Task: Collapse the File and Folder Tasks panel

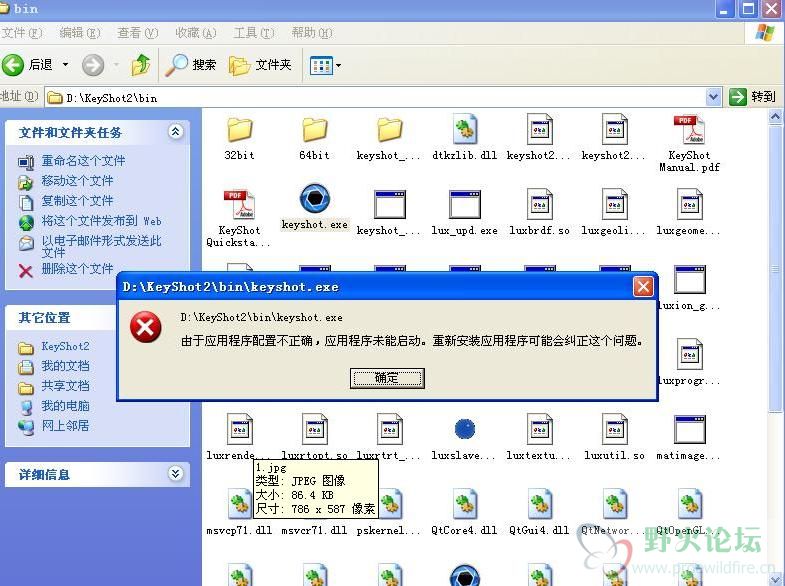Action: tap(176, 132)
